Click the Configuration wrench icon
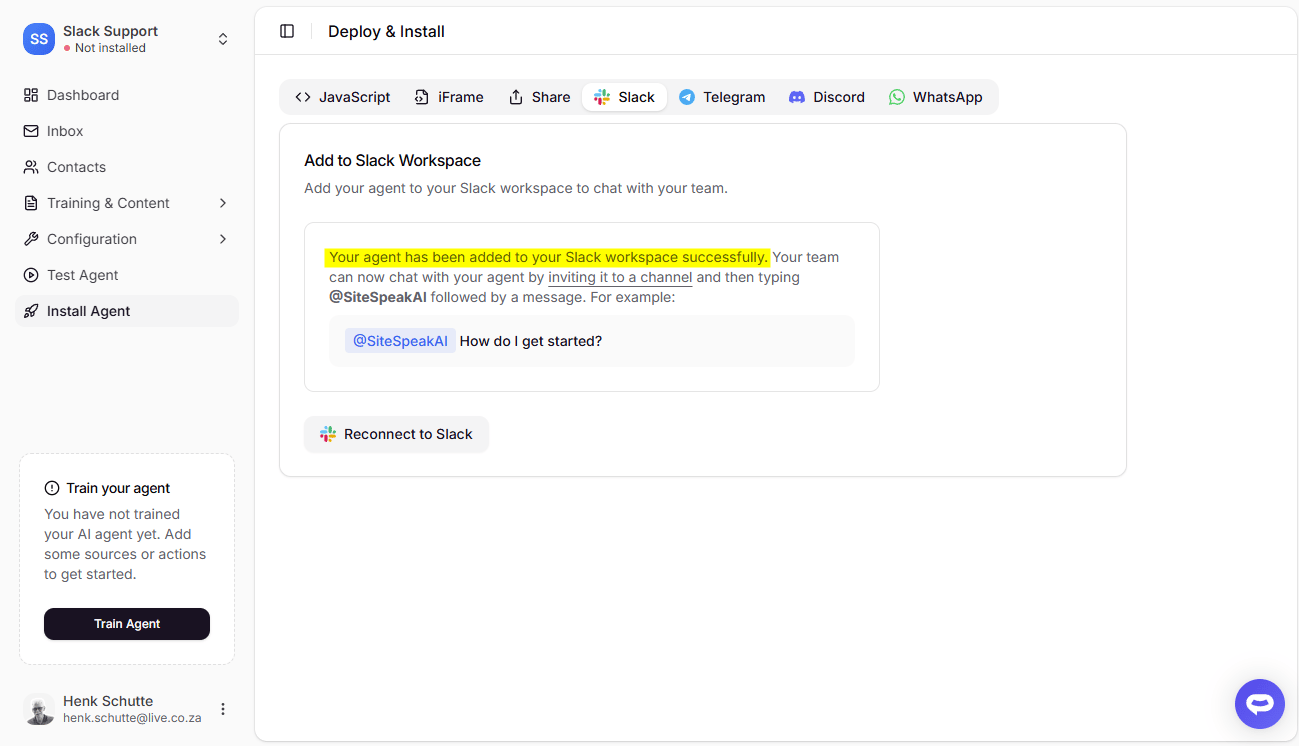 click(31, 239)
